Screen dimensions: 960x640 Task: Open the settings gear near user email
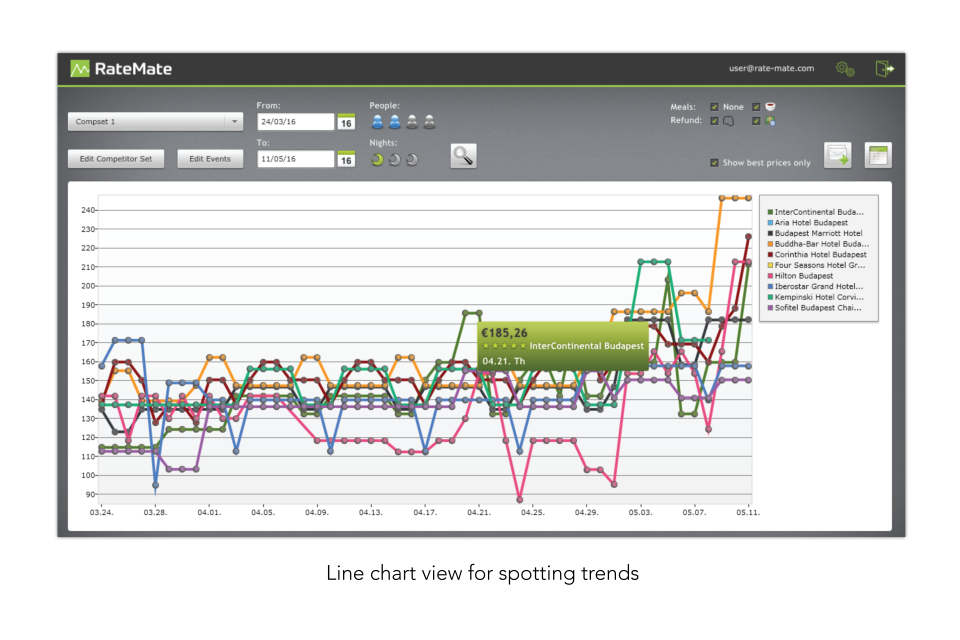click(845, 68)
